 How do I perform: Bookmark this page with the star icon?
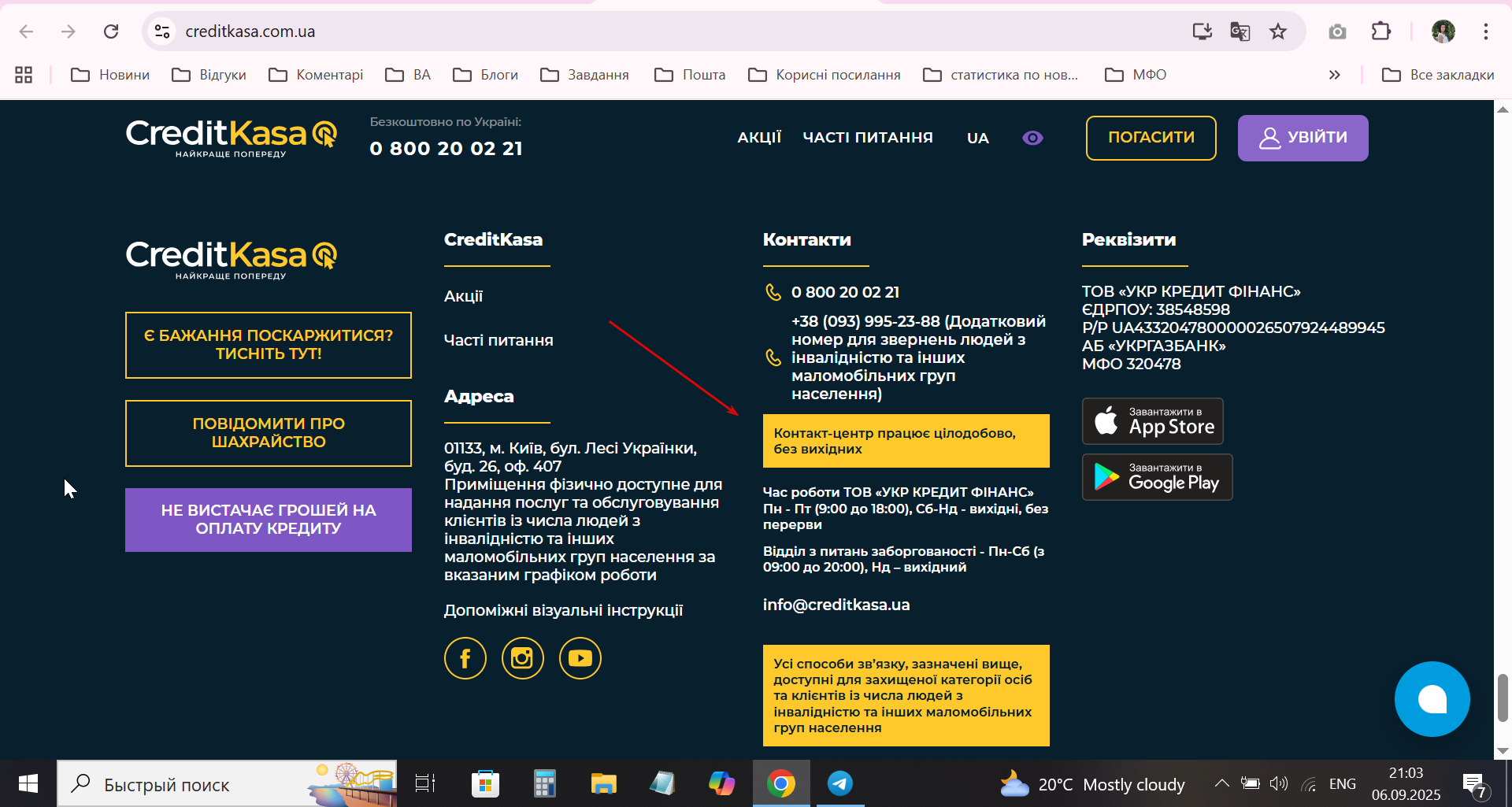point(1278,31)
